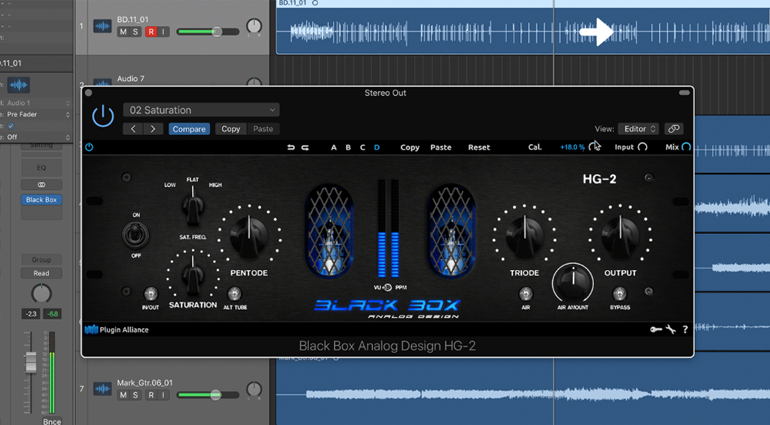This screenshot has height=425, width=770.
Task: Click the Reset button in plugin toolbar
Action: coord(479,147)
